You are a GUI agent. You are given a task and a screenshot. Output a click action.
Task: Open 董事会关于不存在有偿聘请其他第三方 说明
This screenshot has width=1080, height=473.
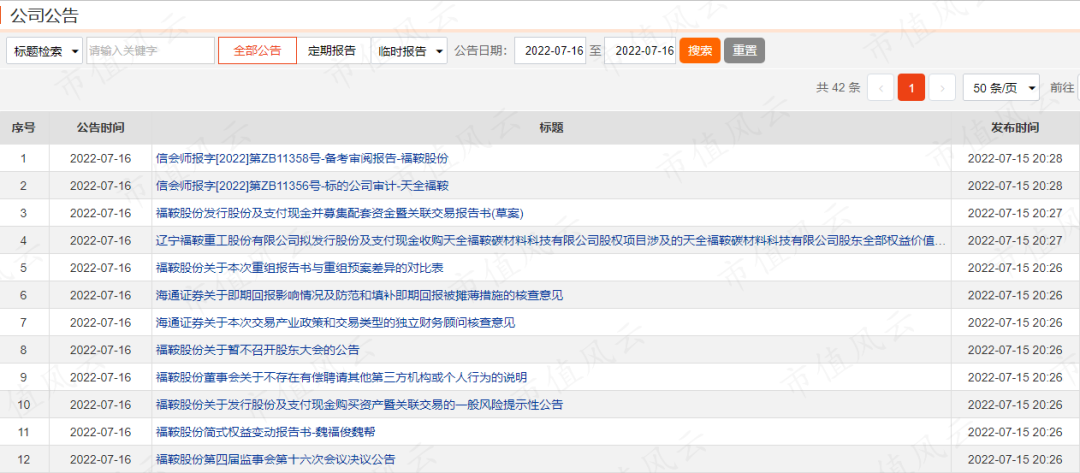coord(342,377)
